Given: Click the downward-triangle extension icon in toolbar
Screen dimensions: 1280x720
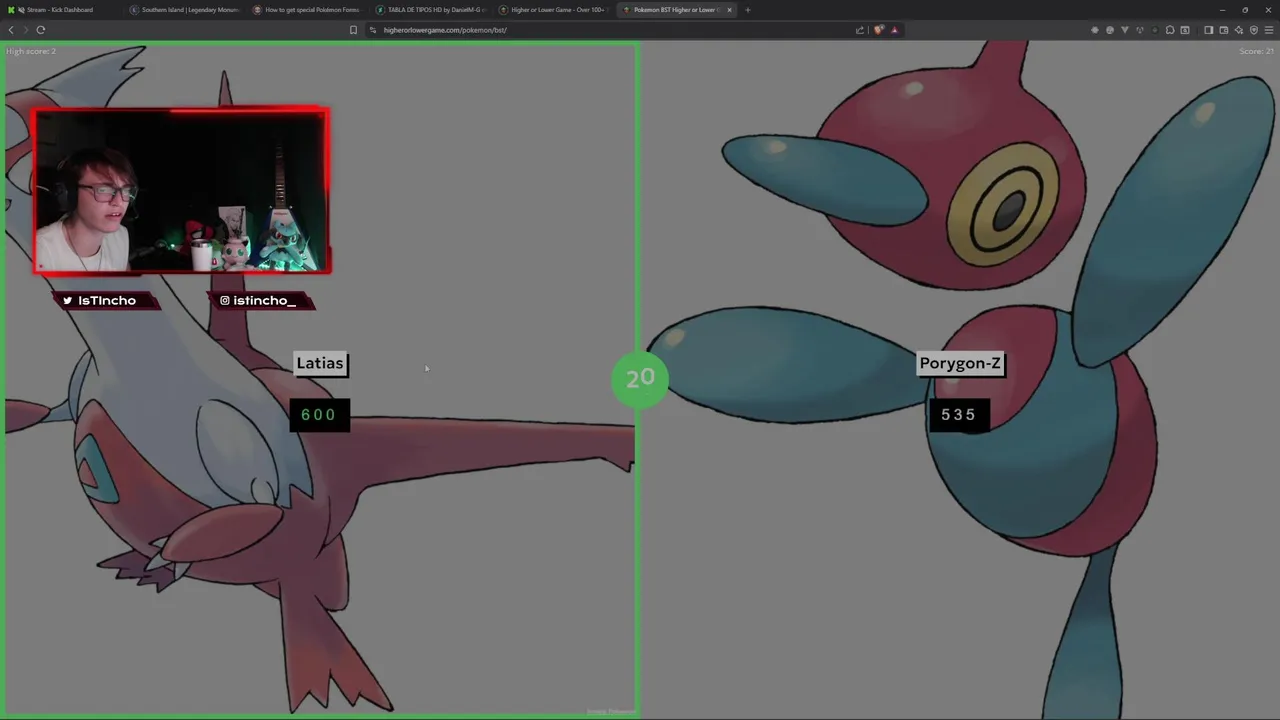Looking at the screenshot, I should tap(1125, 30).
